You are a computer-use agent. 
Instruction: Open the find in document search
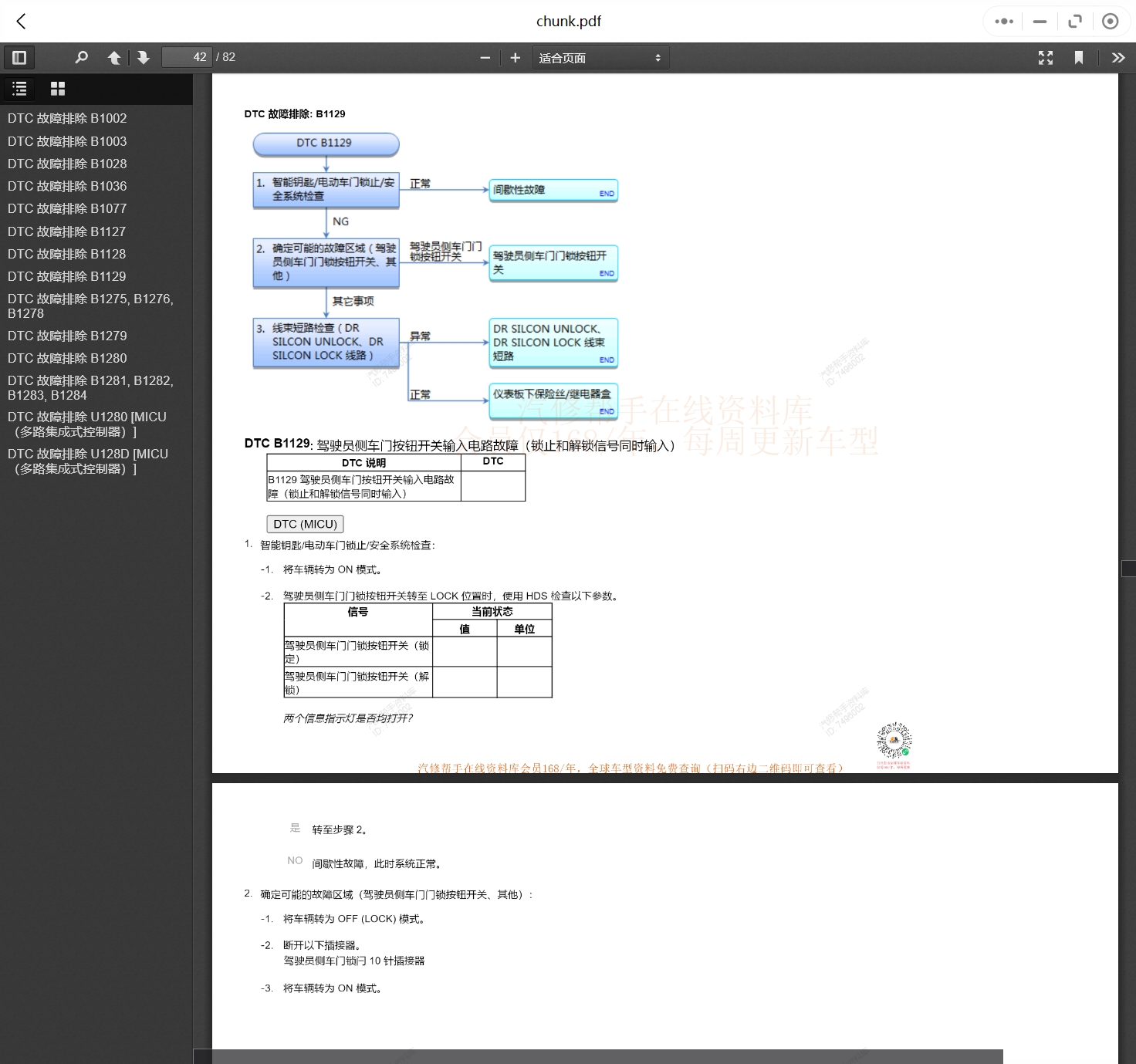[x=81, y=57]
